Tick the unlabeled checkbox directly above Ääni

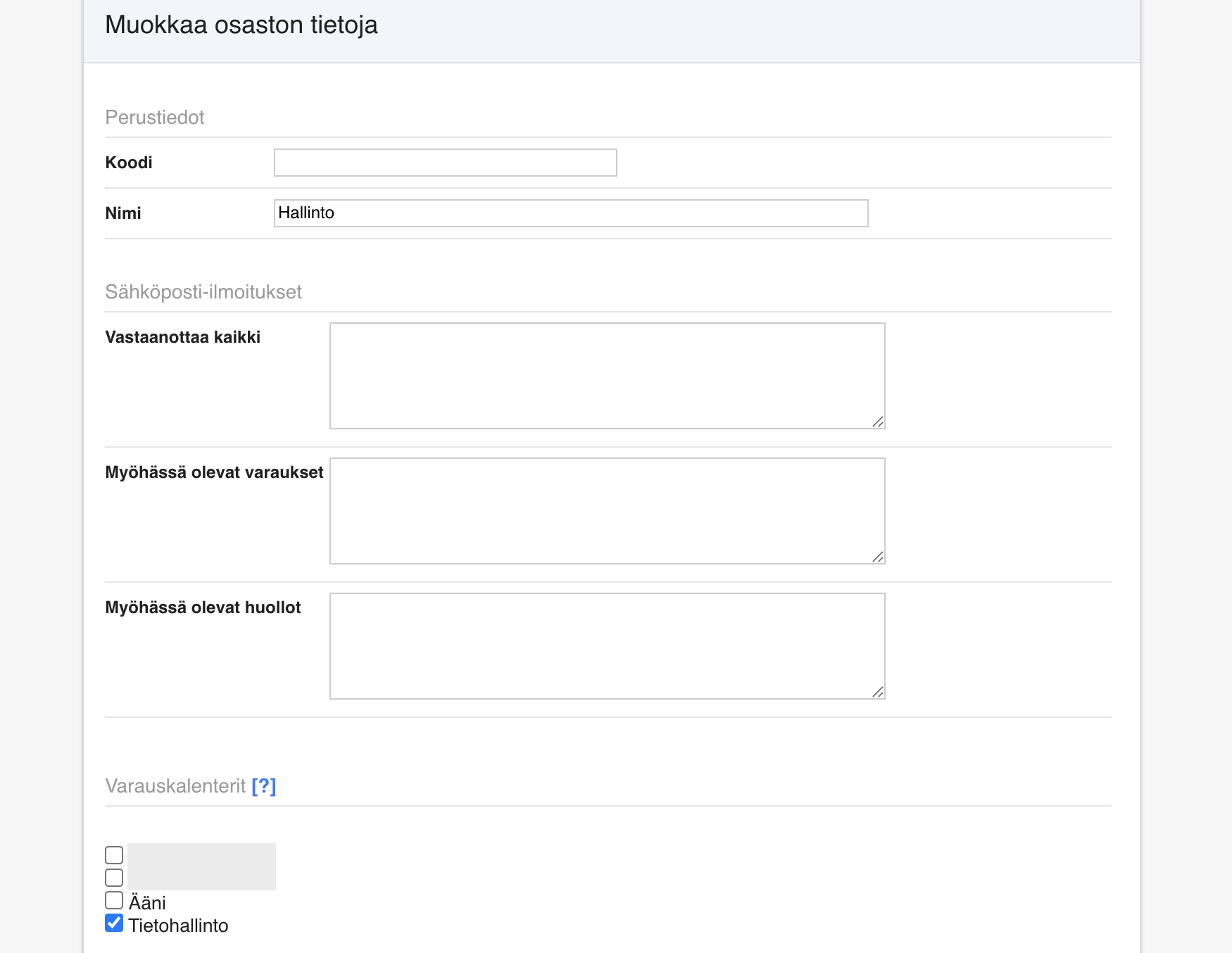pyautogui.click(x=114, y=878)
